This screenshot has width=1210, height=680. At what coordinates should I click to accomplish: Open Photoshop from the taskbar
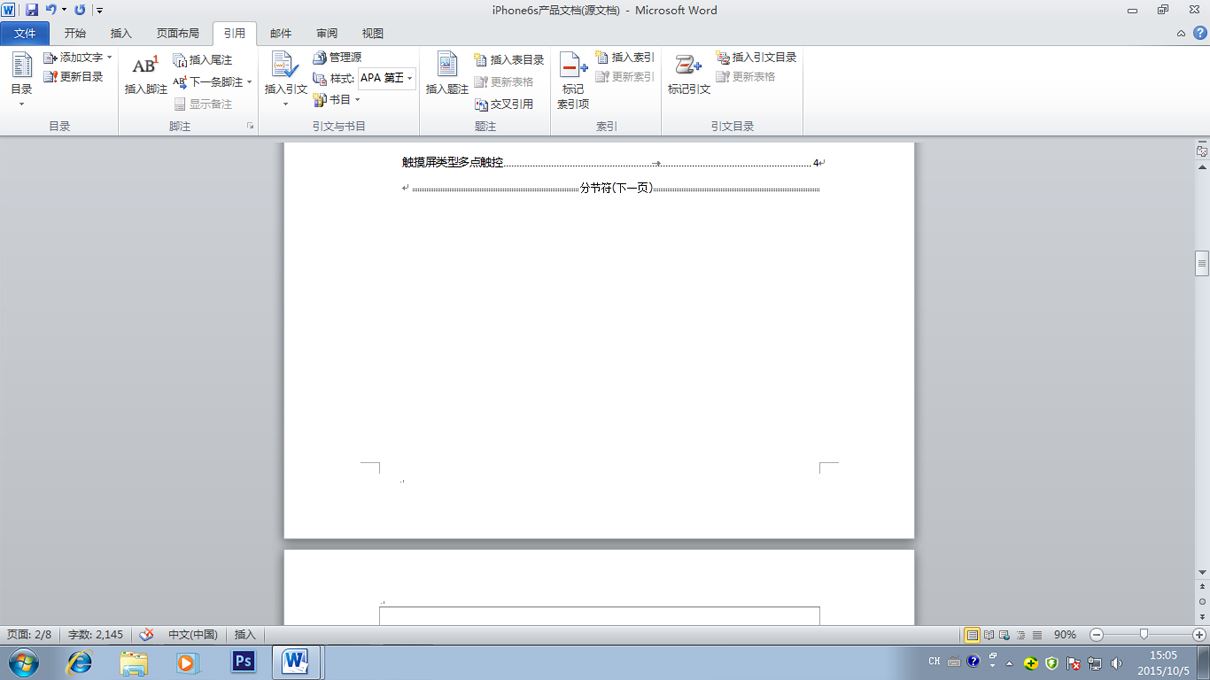243,662
